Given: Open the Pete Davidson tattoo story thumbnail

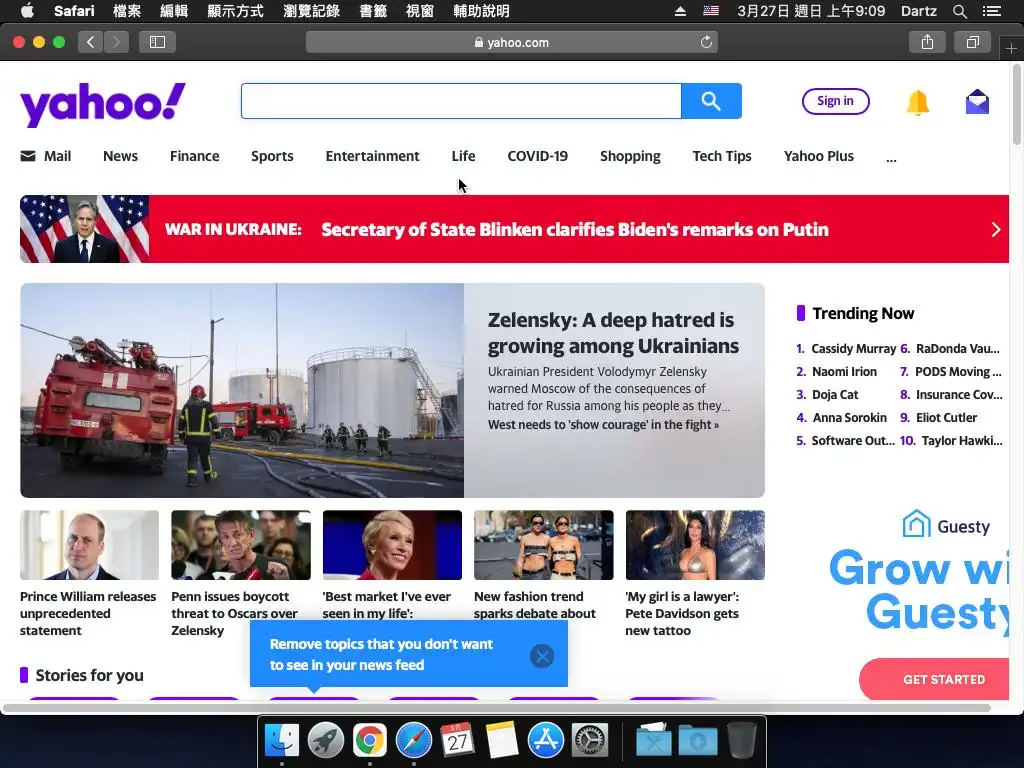Looking at the screenshot, I should (x=695, y=545).
